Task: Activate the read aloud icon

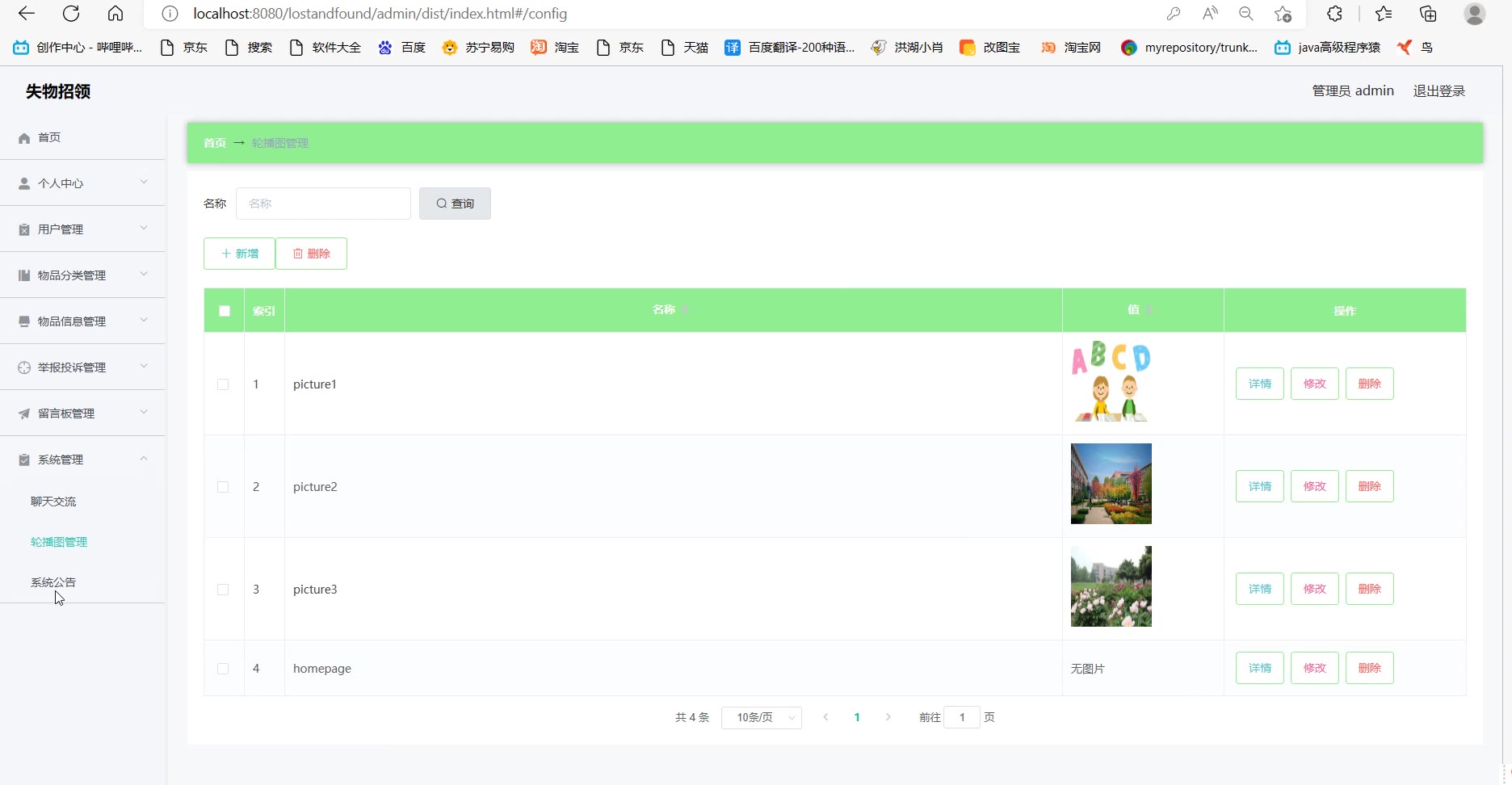Action: 1210,14
